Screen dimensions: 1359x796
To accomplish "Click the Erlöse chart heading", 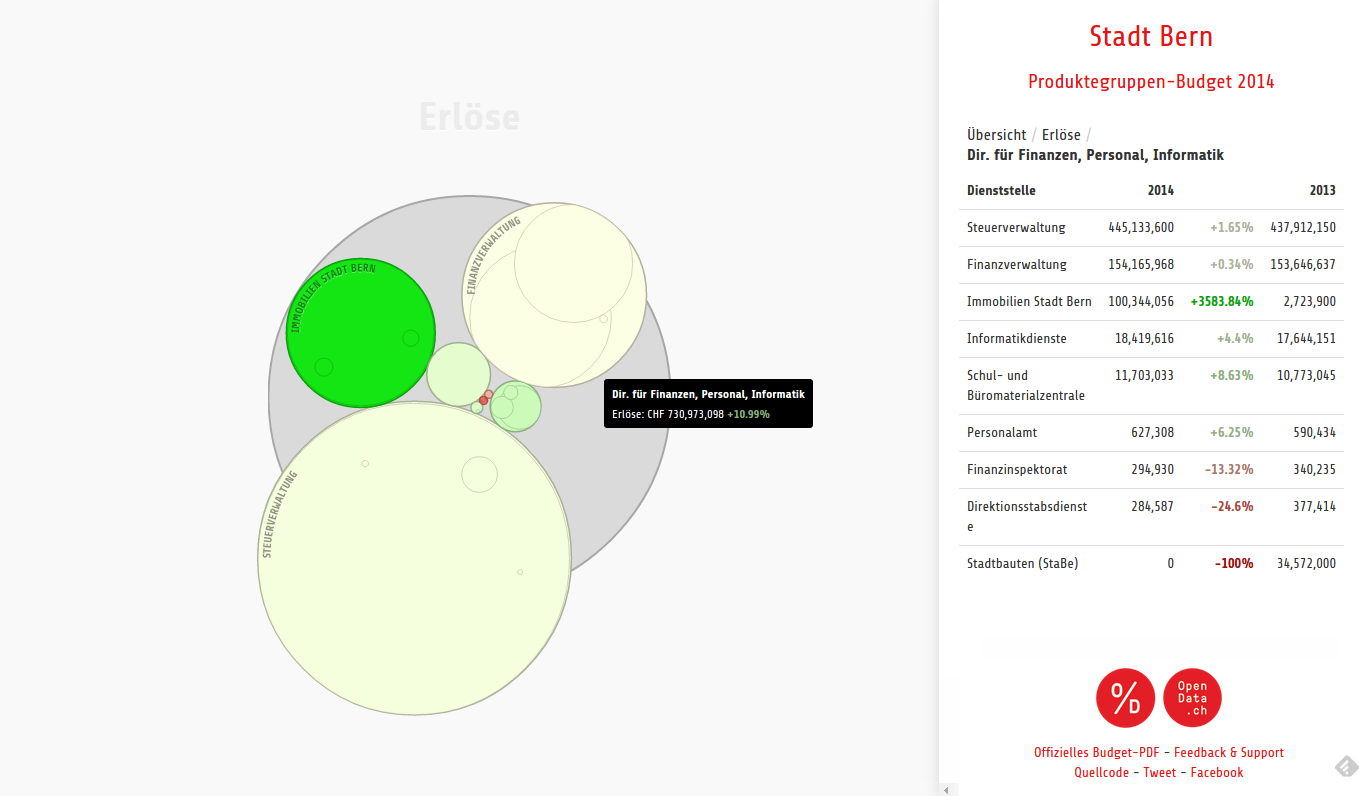I will 470,117.
